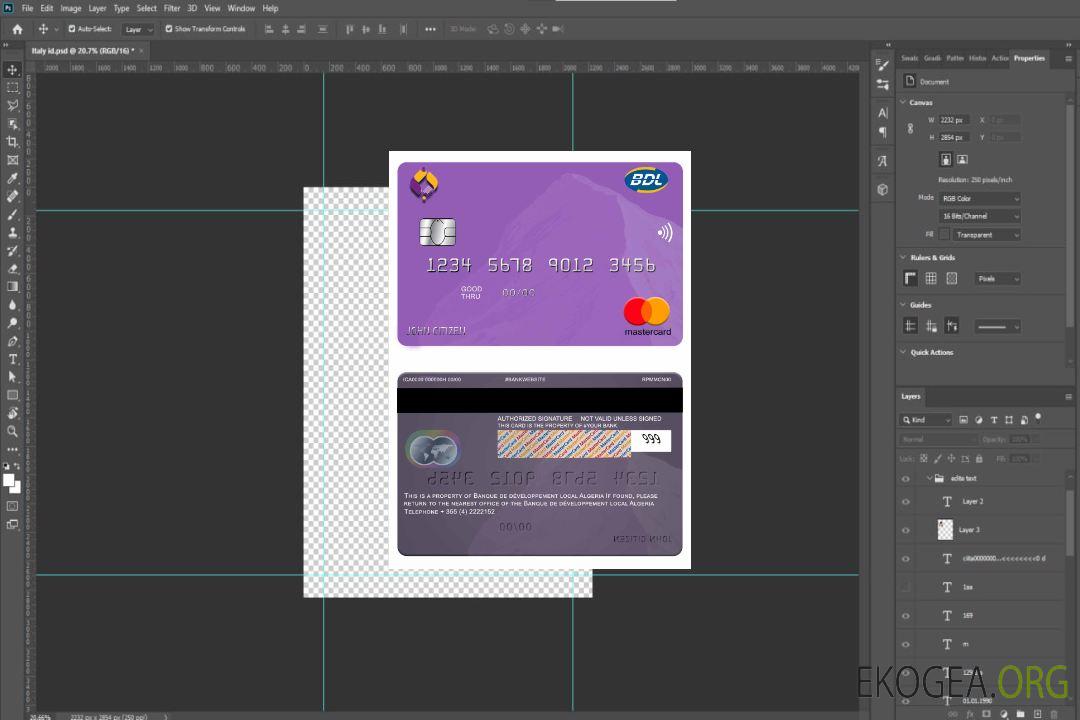Select the Layer 3 thumbnail
Screen dimensions: 1080x720
pyautogui.click(x=946, y=530)
